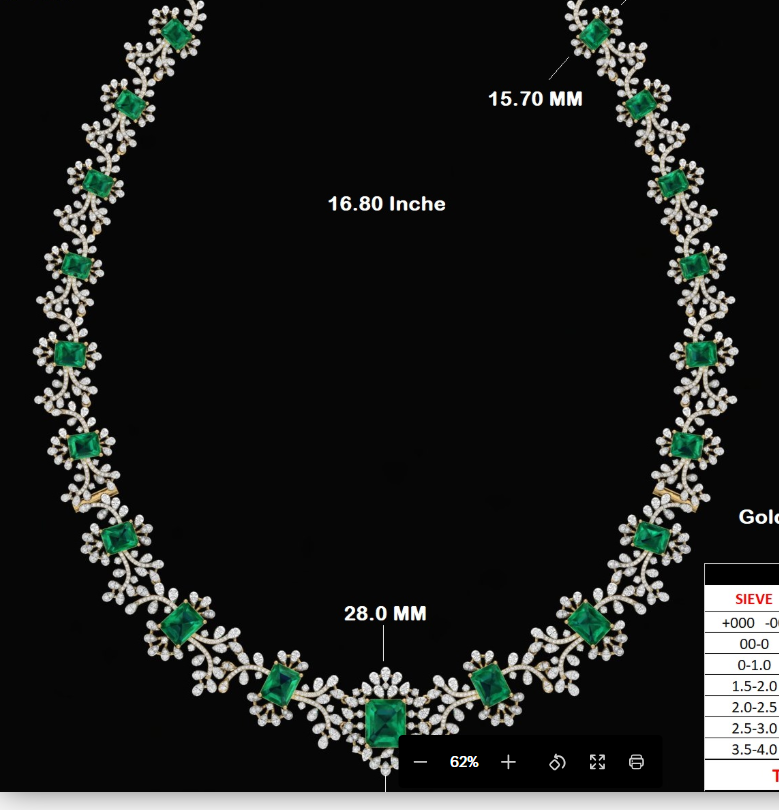Select the 2.0-2.5 sieve size row
Image resolution: width=779 pixels, height=810 pixels.
pos(742,707)
